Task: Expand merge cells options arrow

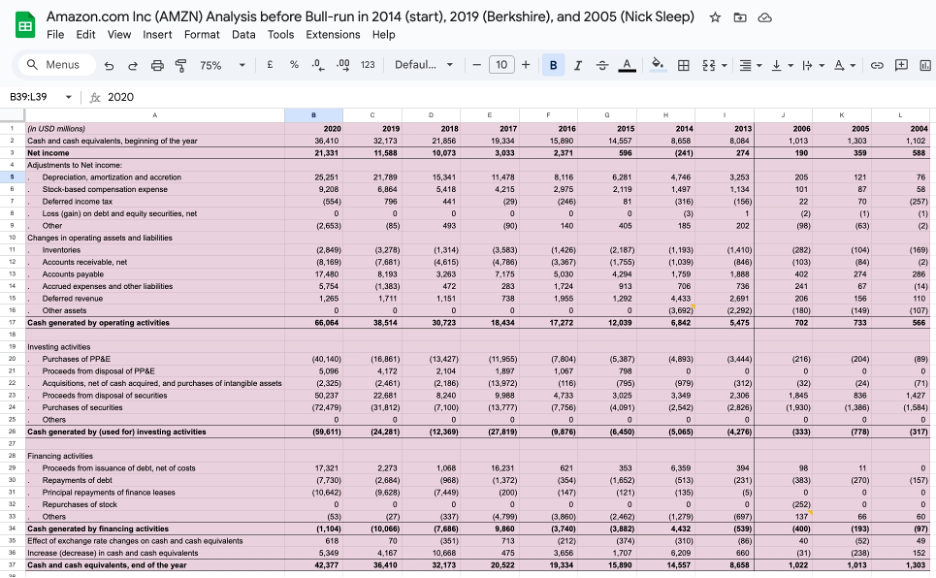Action: click(x=724, y=65)
